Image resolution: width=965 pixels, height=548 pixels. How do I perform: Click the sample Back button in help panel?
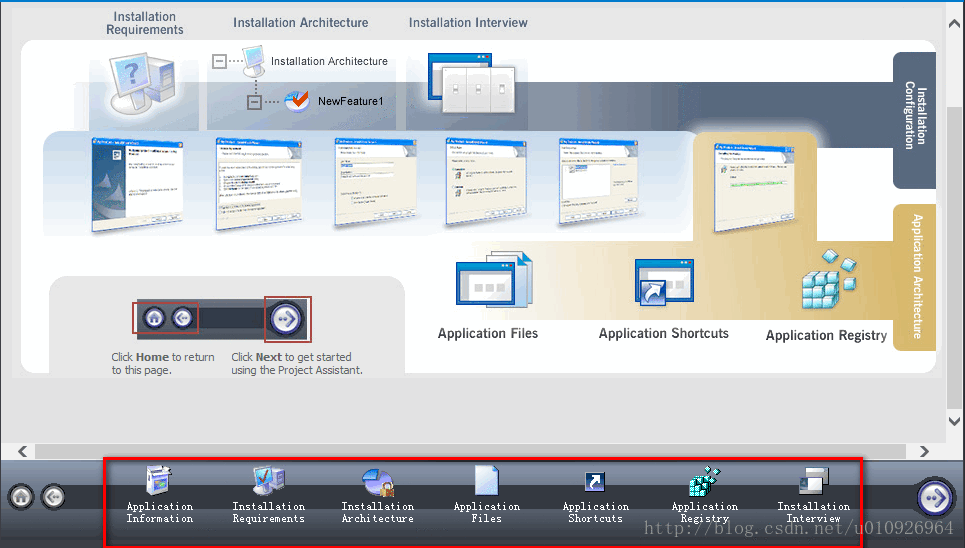coord(182,318)
